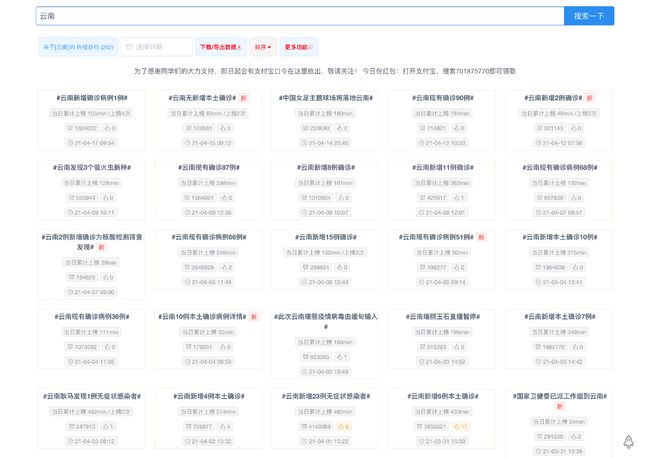Viewport: 650px width, 458px height.
Task: Click the 当日累计上榜 tag on #云南现有确诊87例# card
Action: [x=208, y=183]
